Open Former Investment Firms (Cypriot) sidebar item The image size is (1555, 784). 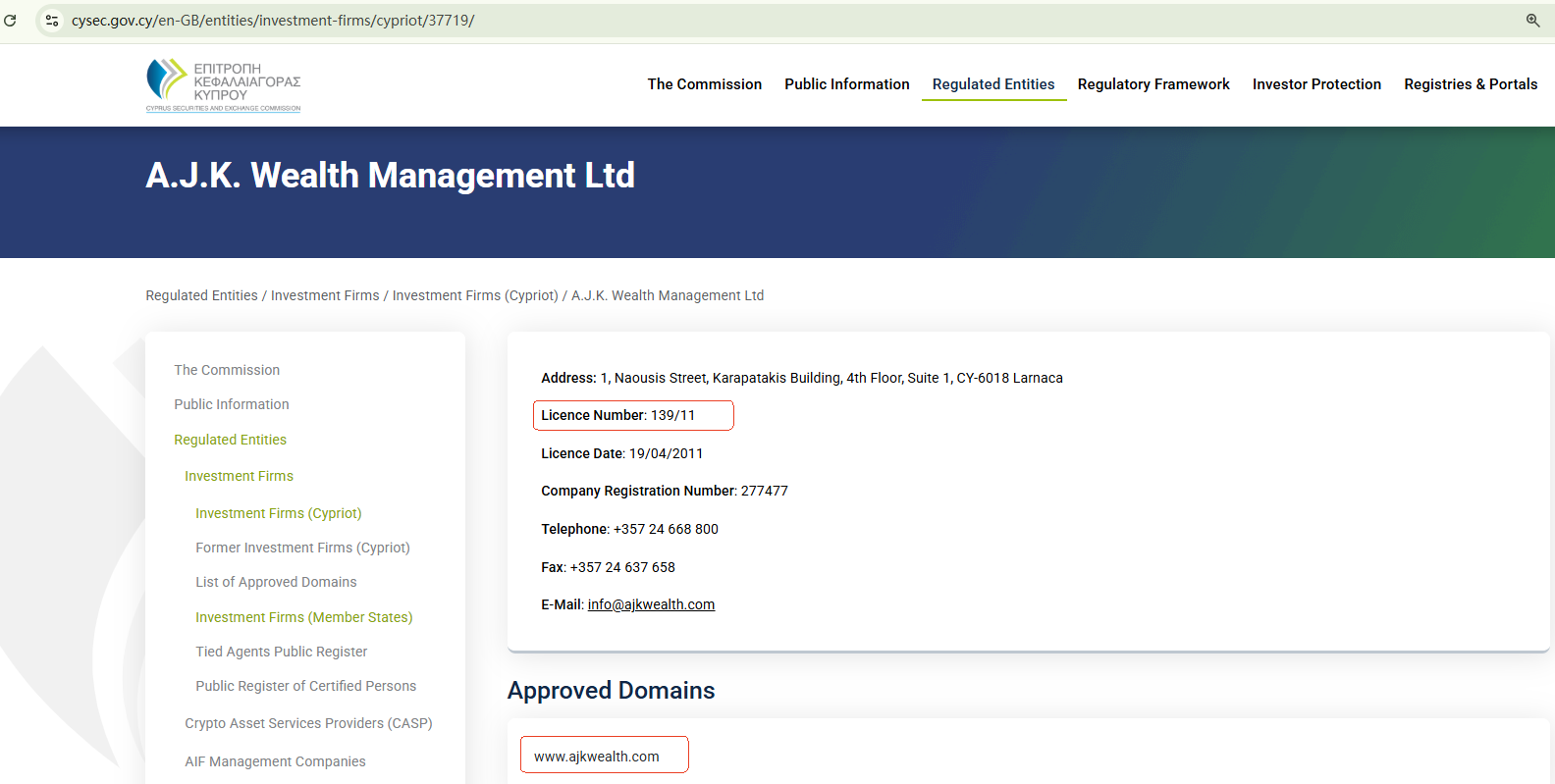(x=302, y=548)
